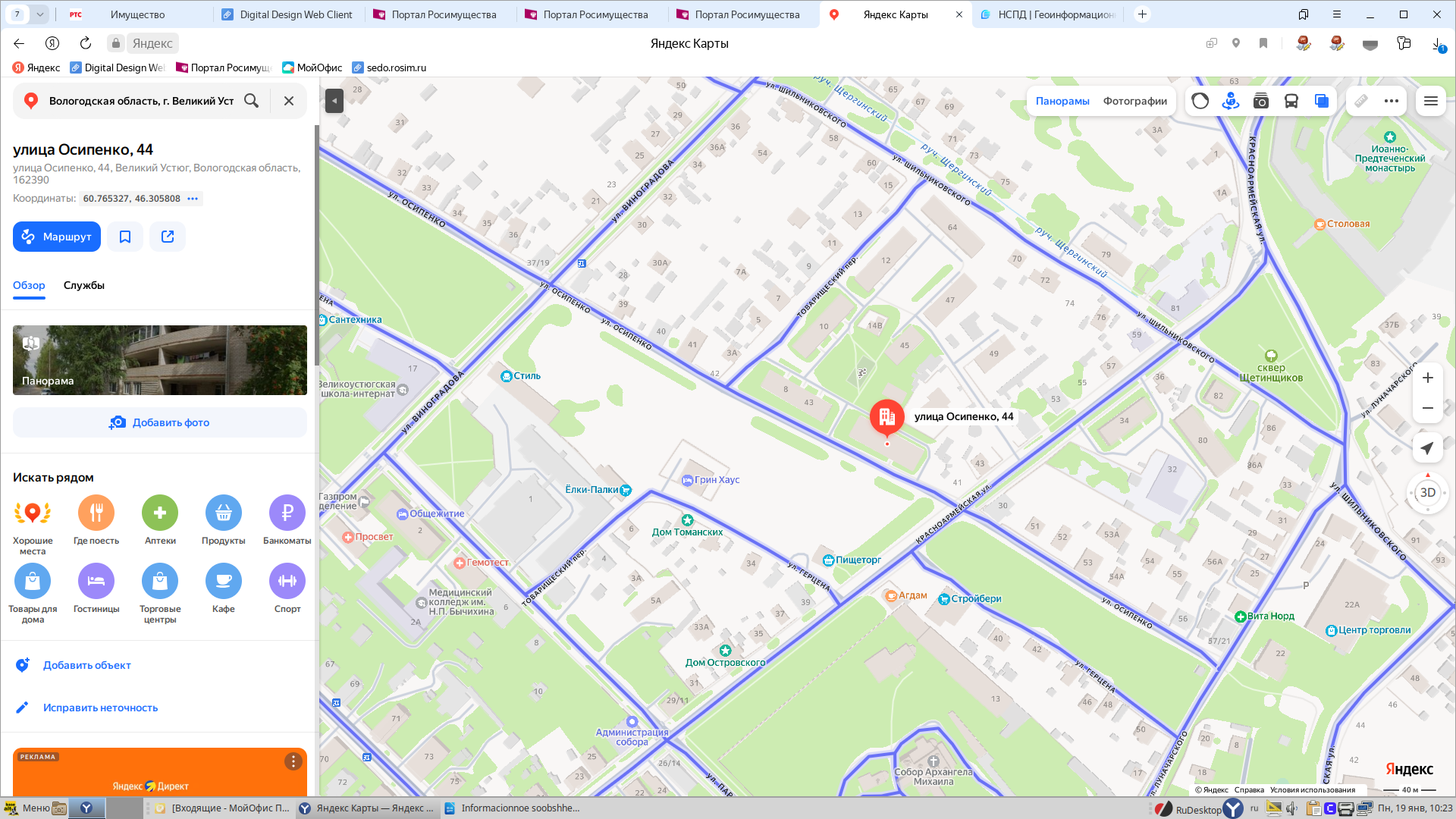Expand coordinates options three dots
The width and height of the screenshot is (1456, 819).
coord(193,199)
